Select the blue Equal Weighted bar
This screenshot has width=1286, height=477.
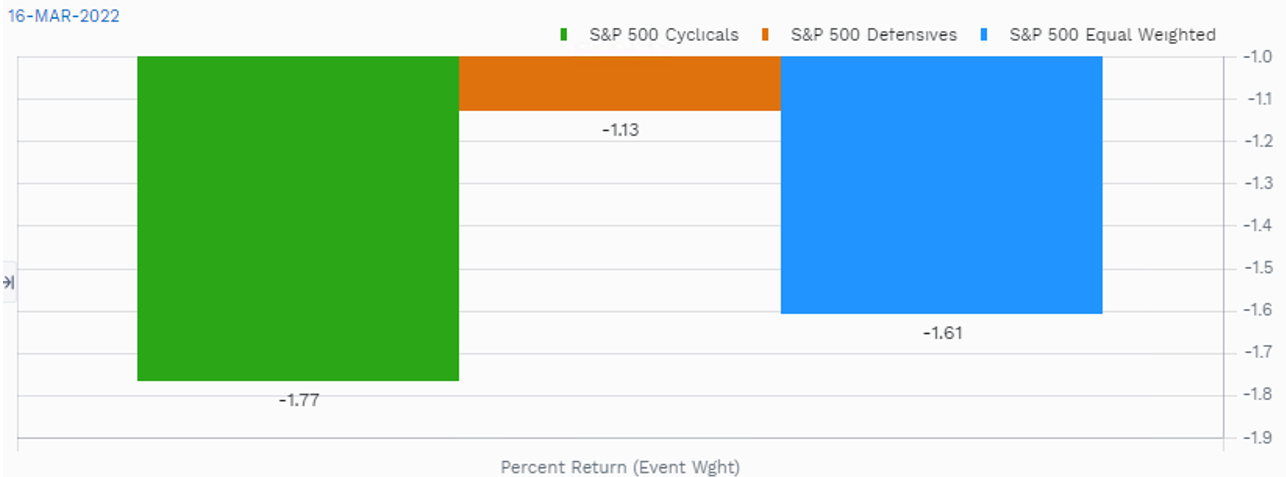click(941, 185)
